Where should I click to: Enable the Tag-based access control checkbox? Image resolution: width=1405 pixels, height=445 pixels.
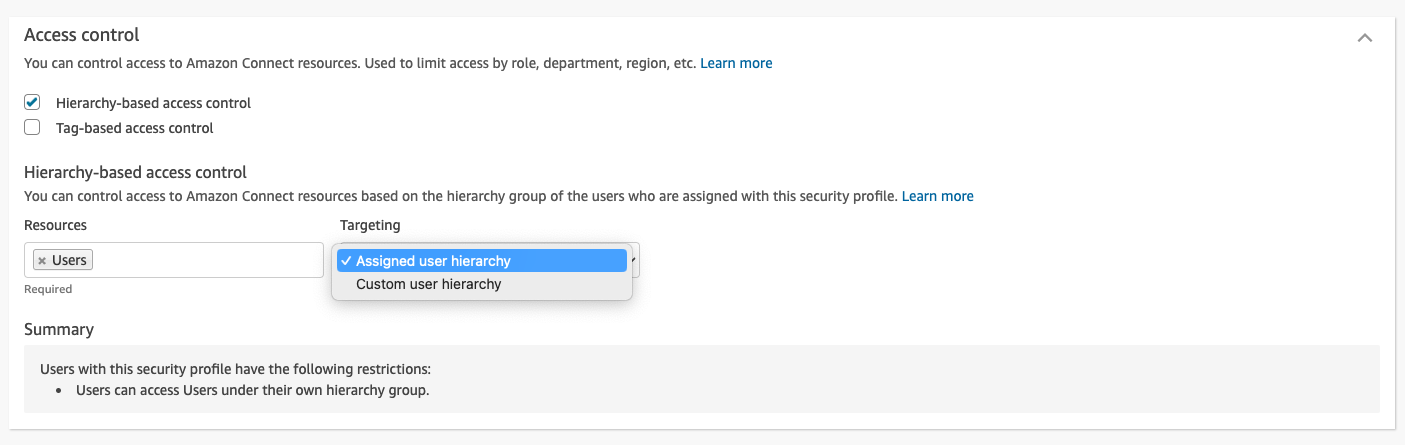[32, 127]
